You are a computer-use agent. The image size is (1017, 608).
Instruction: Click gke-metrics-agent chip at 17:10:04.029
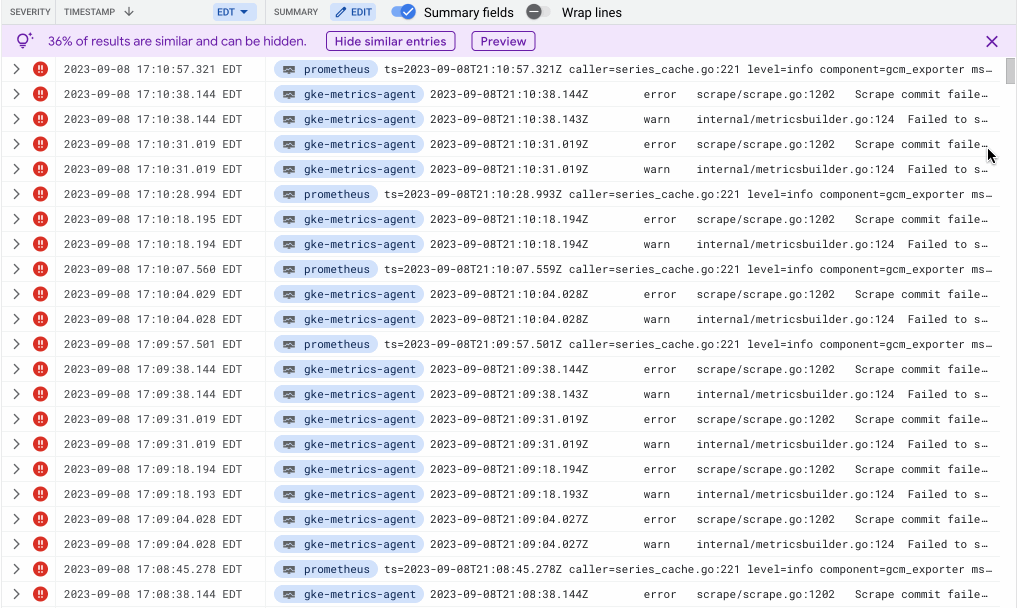(348, 294)
